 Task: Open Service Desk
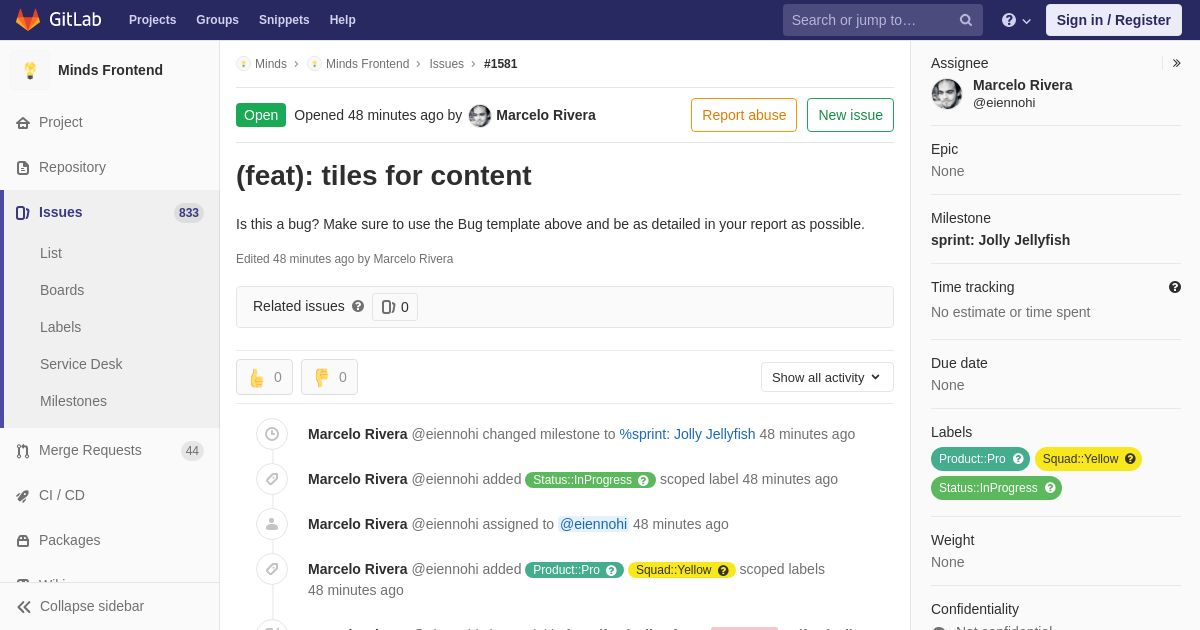point(81,364)
